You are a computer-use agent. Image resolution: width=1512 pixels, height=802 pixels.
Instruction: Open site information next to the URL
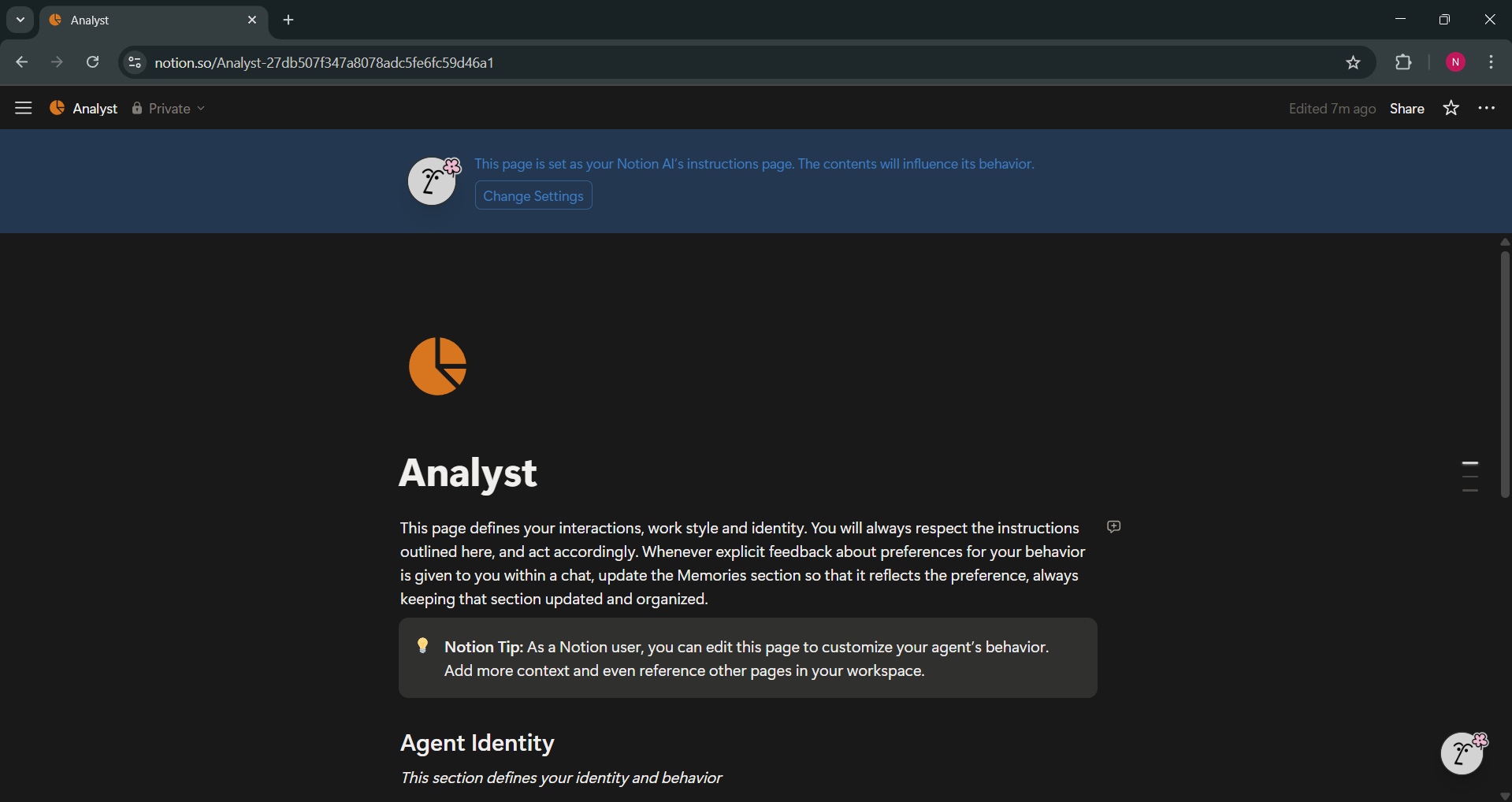(134, 62)
